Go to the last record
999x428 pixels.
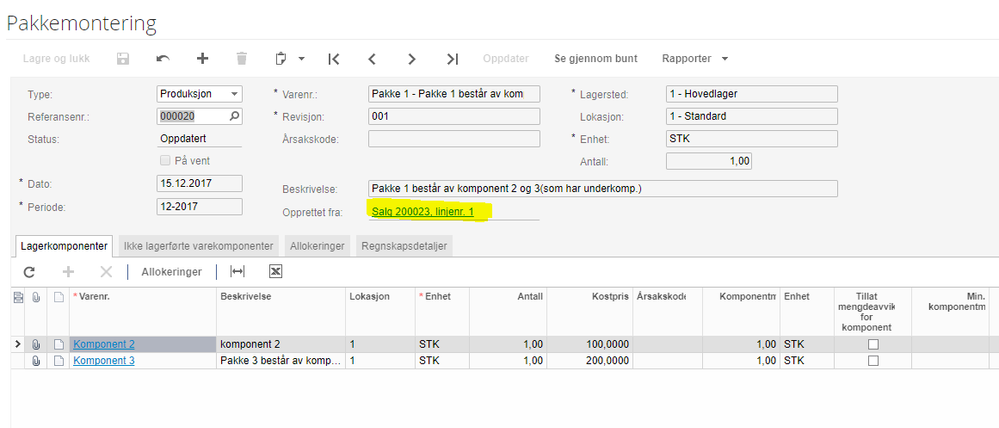452,59
